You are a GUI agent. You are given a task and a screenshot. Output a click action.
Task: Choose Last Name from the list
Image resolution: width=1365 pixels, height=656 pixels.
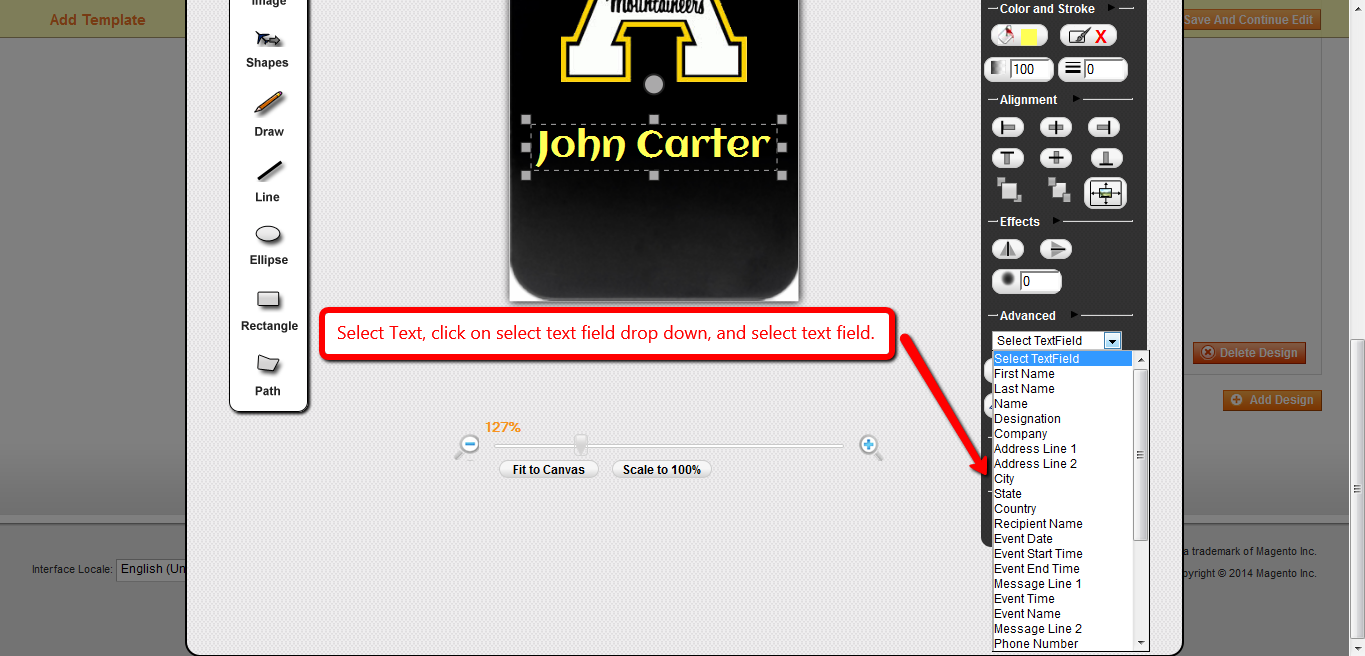point(1062,389)
